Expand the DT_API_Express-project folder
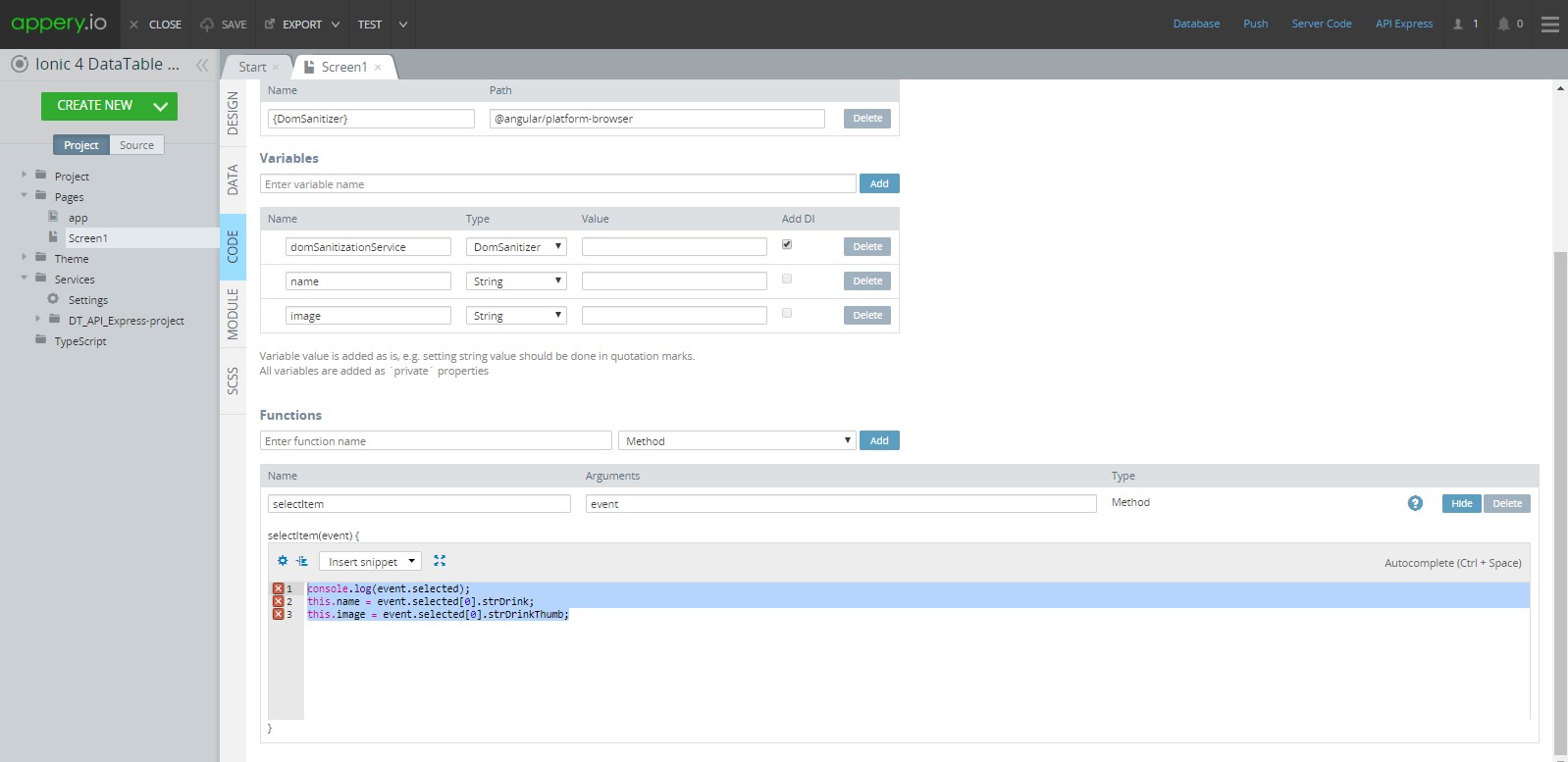The image size is (1568, 762). (x=37, y=319)
